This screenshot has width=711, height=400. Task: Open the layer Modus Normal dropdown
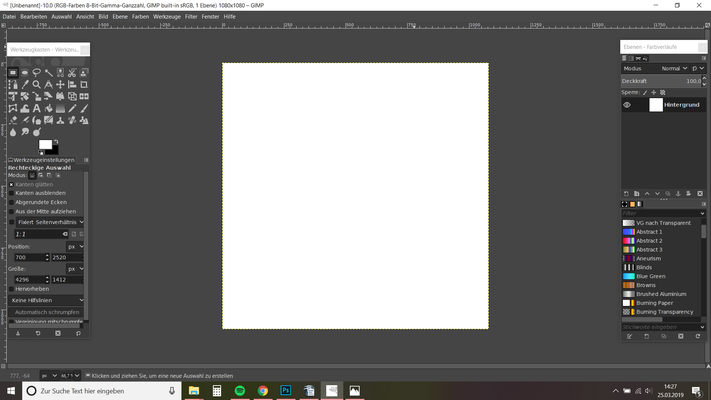[x=671, y=68]
